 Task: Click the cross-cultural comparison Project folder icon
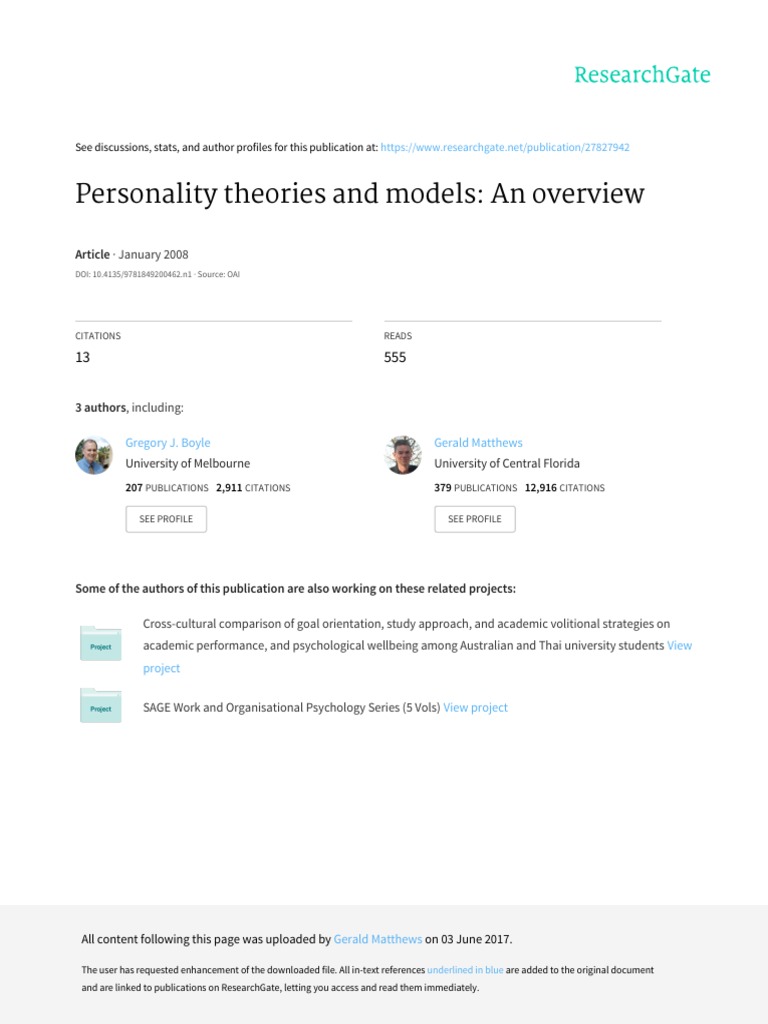point(100,643)
